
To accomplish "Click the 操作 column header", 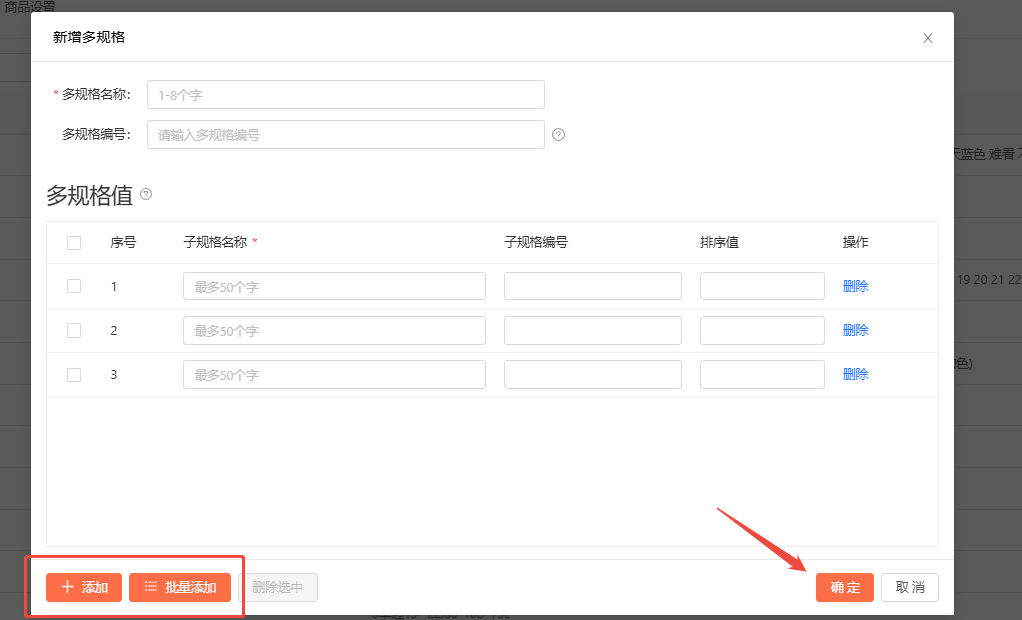I will point(855,243).
